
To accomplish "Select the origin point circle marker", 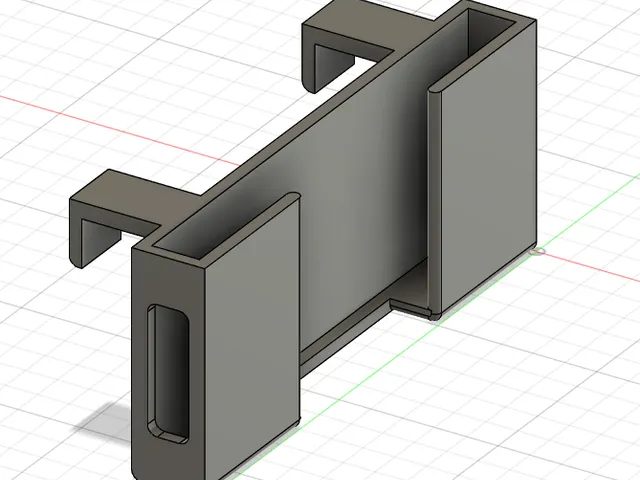I will click(x=538, y=252).
